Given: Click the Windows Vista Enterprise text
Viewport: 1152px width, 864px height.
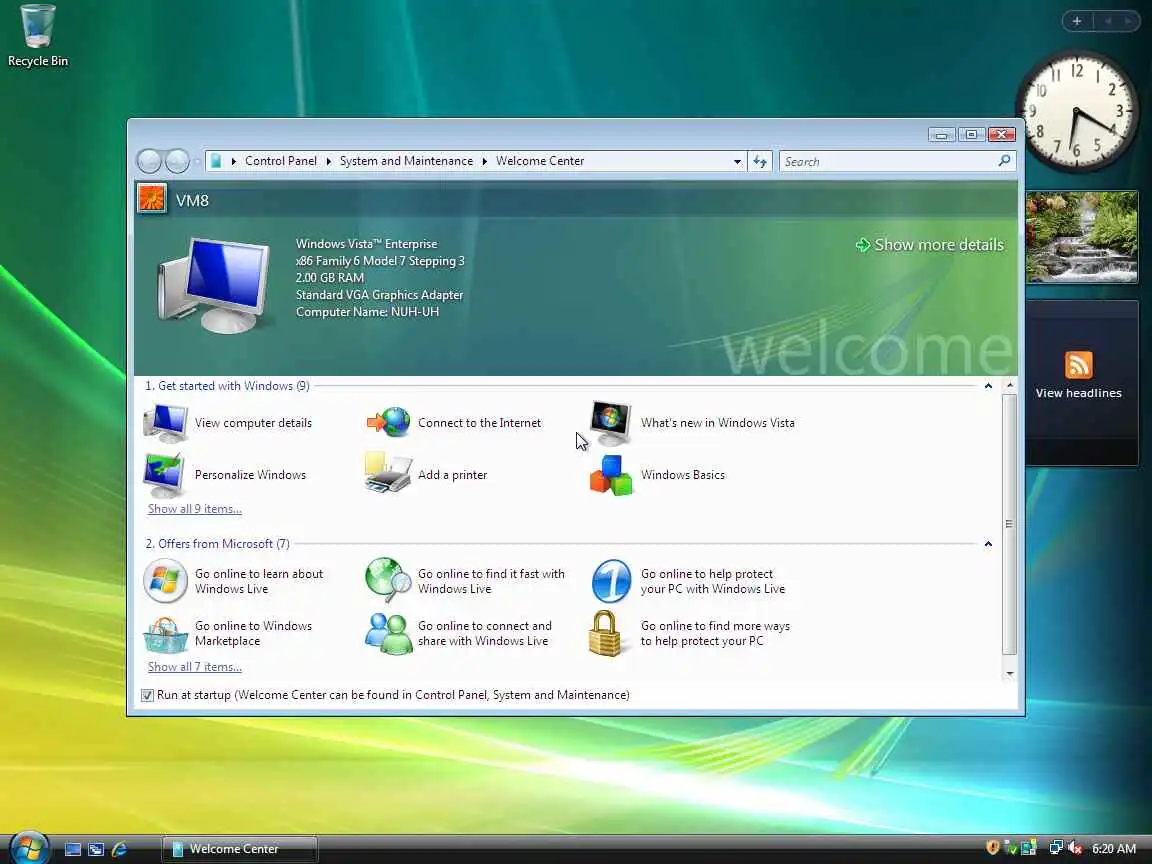Looking at the screenshot, I should pyautogui.click(x=366, y=243).
